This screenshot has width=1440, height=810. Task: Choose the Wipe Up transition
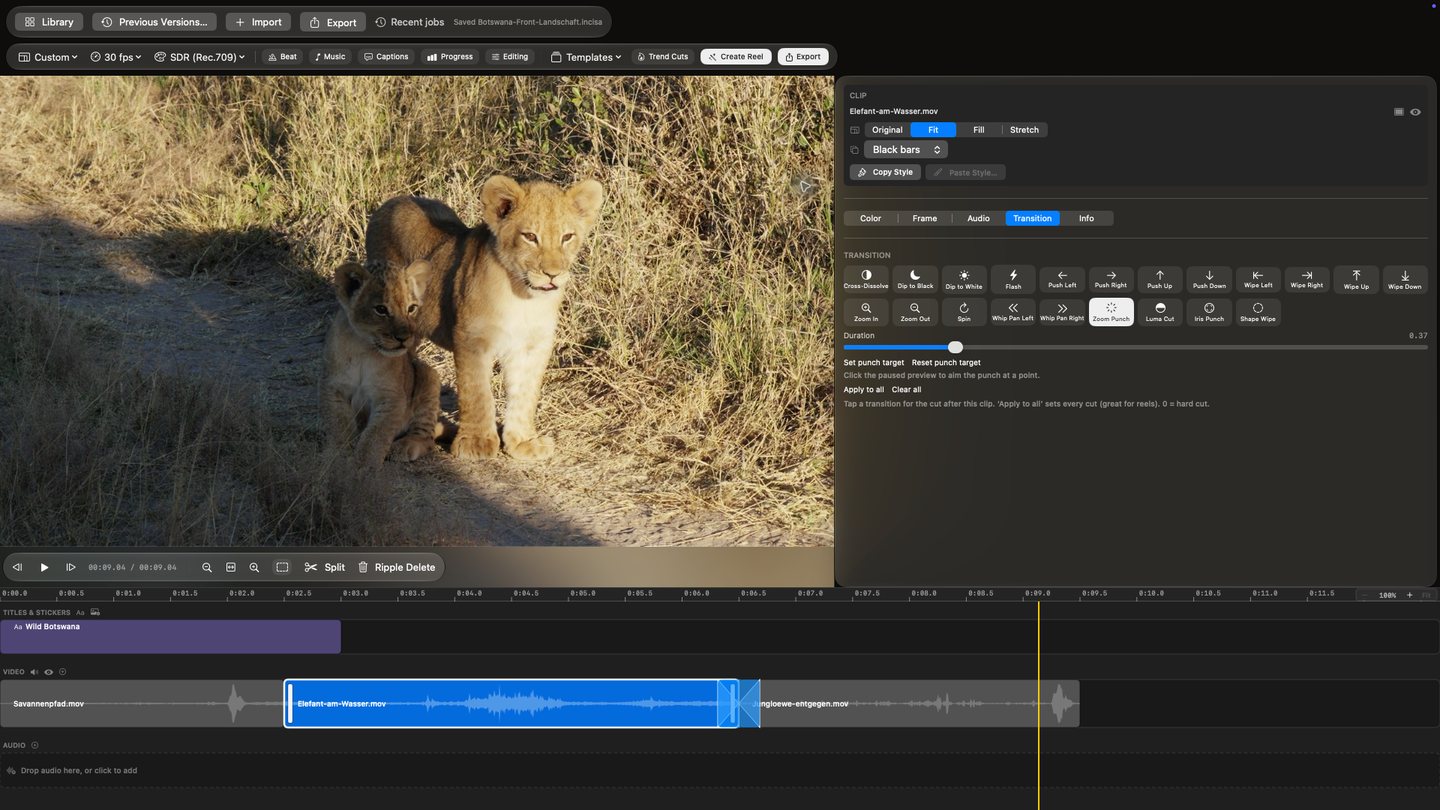[x=1356, y=279]
